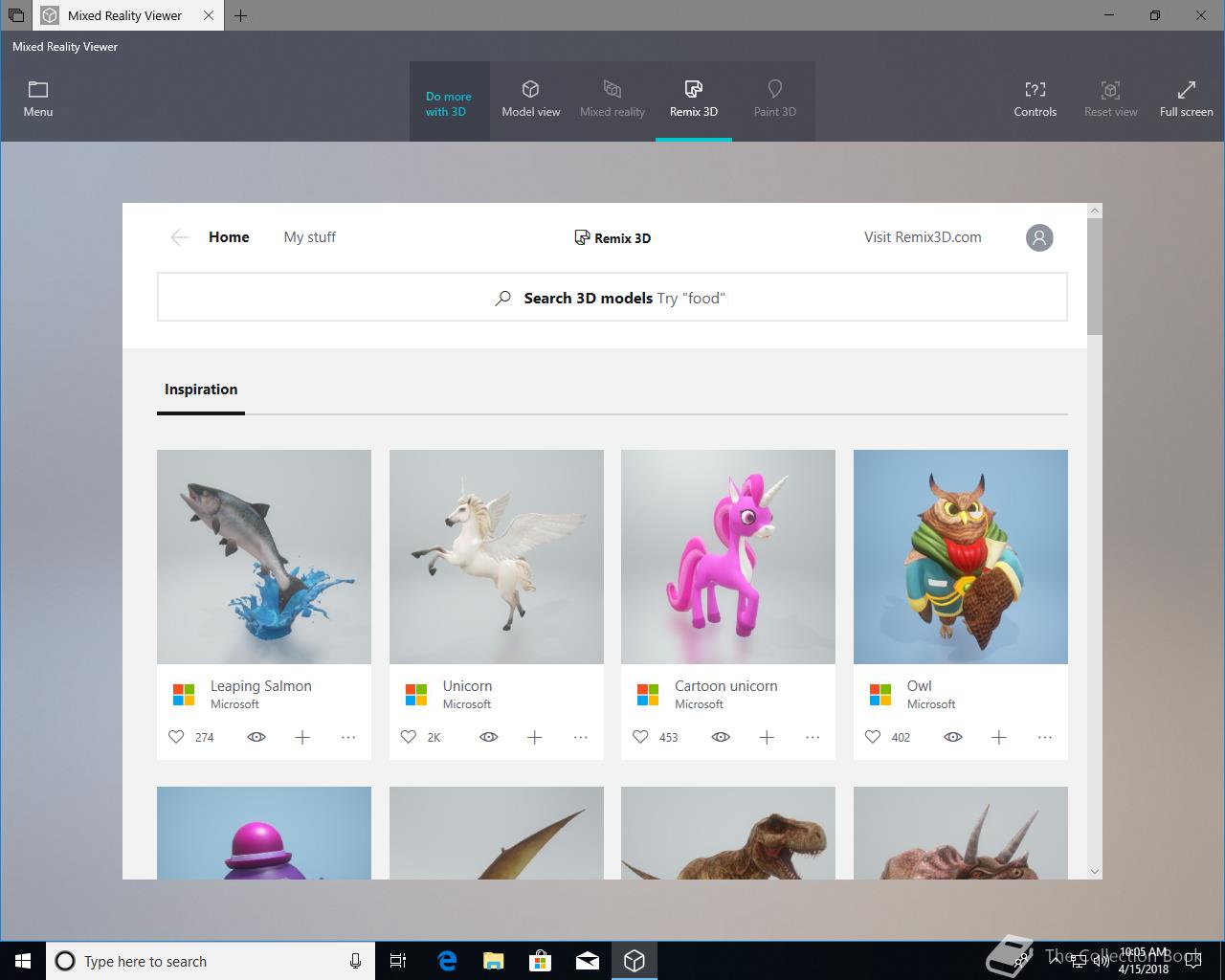Like the Unicorn model
1225x980 pixels.
[409, 737]
